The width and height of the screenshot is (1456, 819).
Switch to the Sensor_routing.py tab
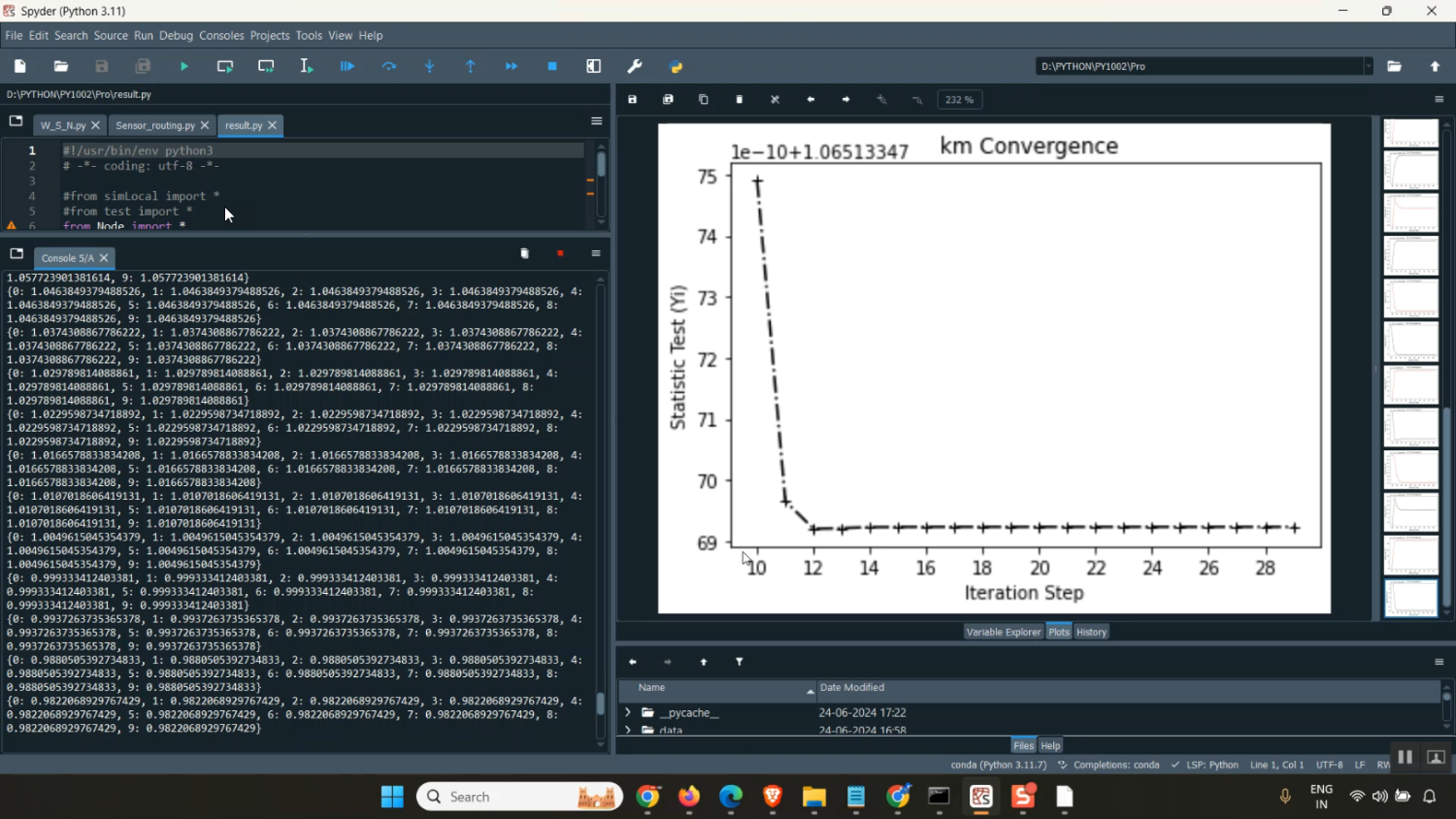(x=154, y=126)
